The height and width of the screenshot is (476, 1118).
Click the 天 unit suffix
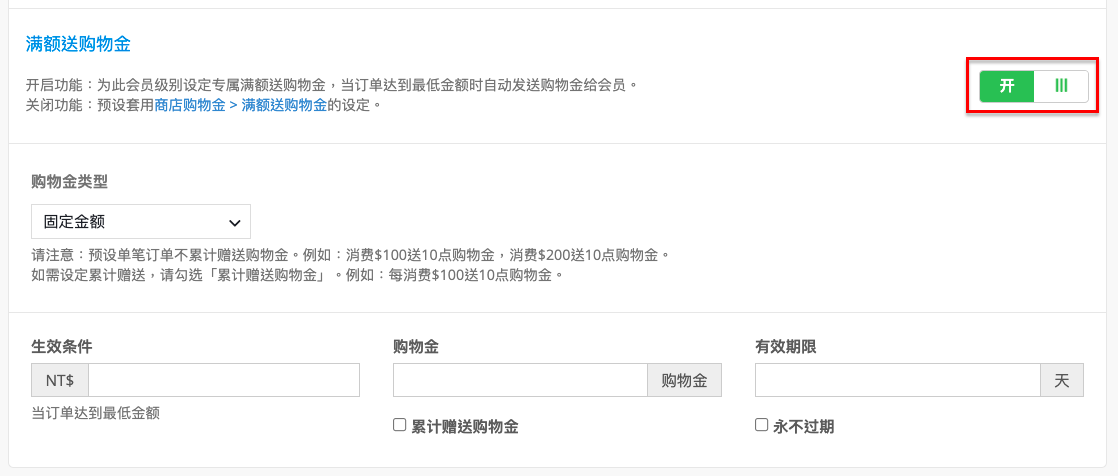[x=1062, y=380]
